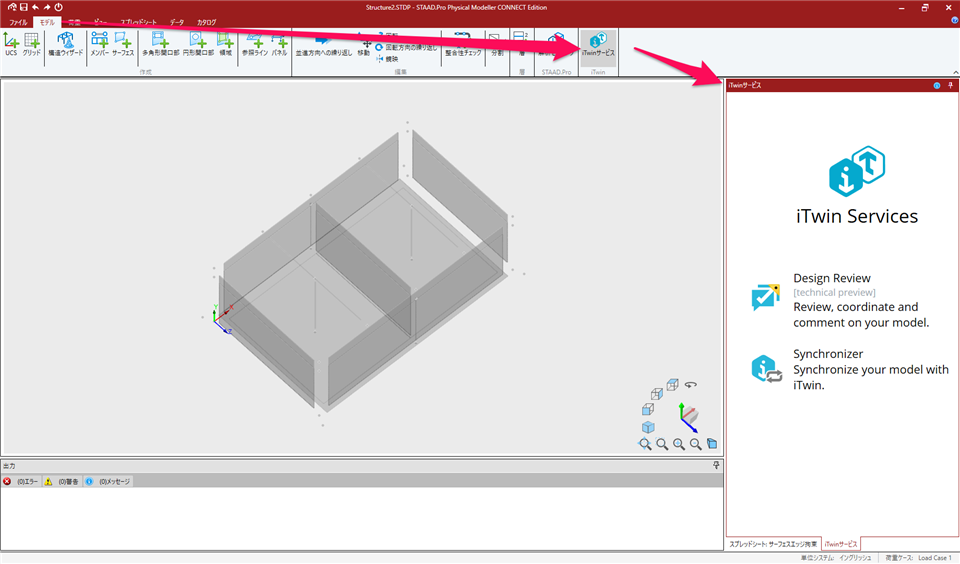The height and width of the screenshot is (564, 960).
Task: Click the zoom out magnifier icon
Action: coord(696,444)
